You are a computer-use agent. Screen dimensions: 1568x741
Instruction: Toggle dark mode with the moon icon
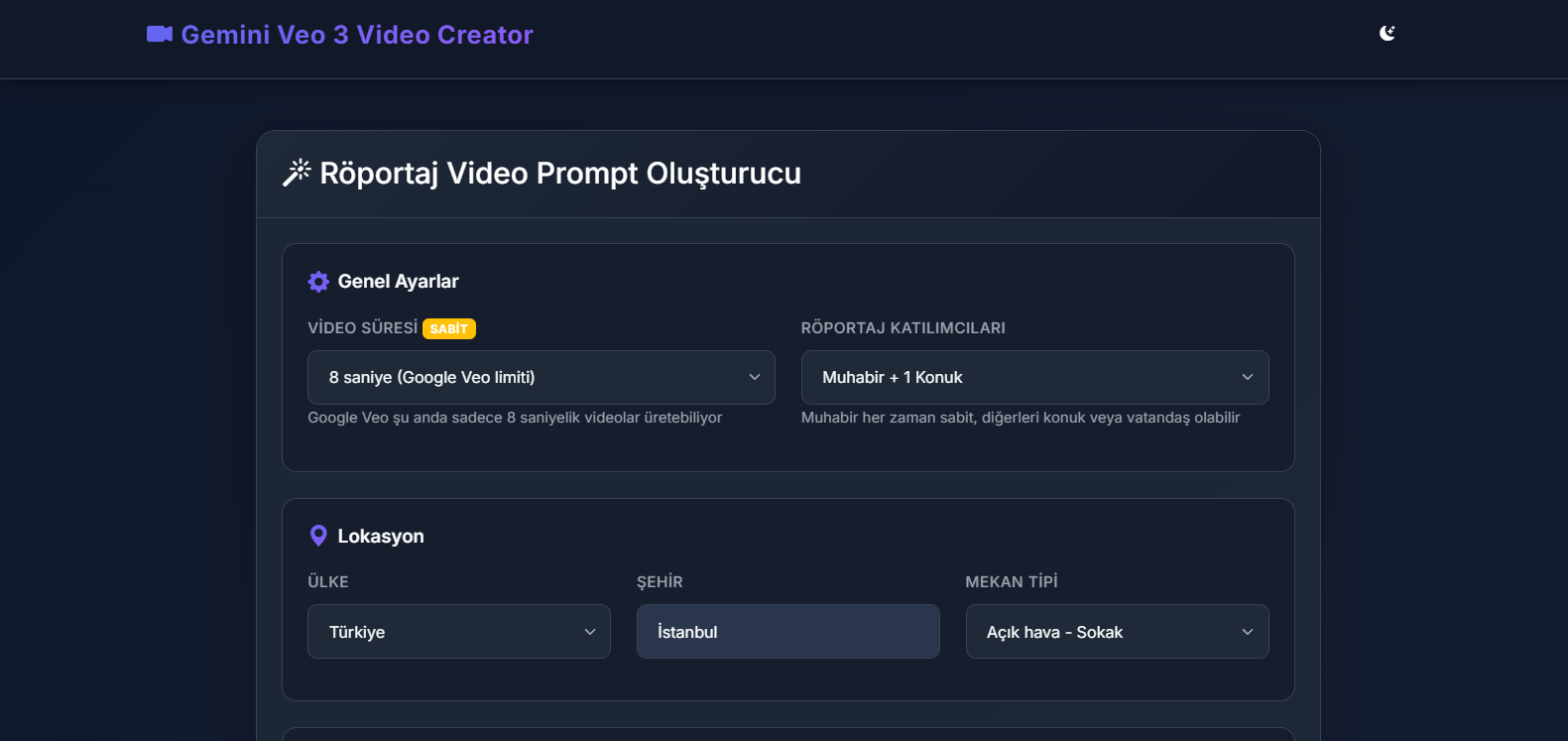(x=1387, y=34)
